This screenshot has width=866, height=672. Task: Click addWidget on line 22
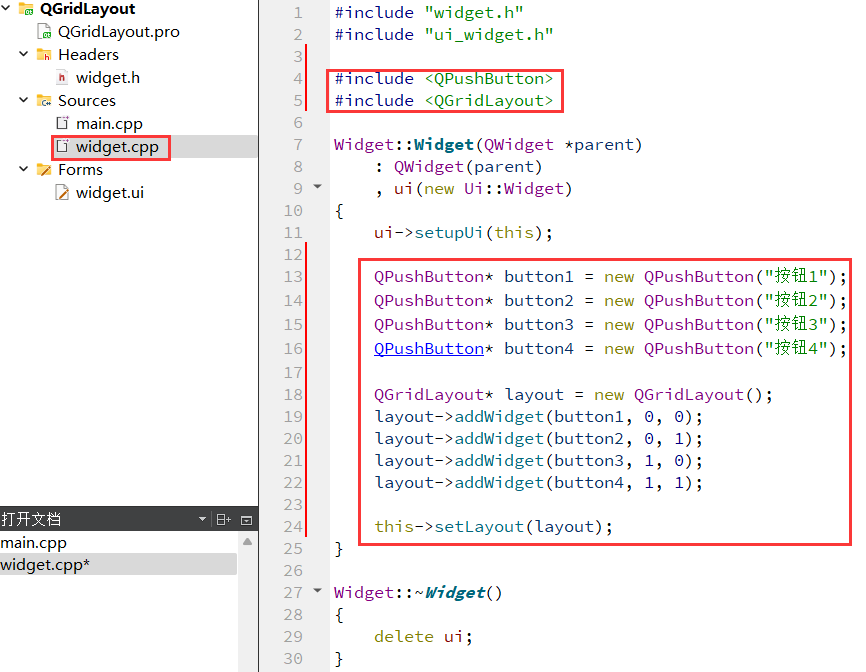click(499, 483)
